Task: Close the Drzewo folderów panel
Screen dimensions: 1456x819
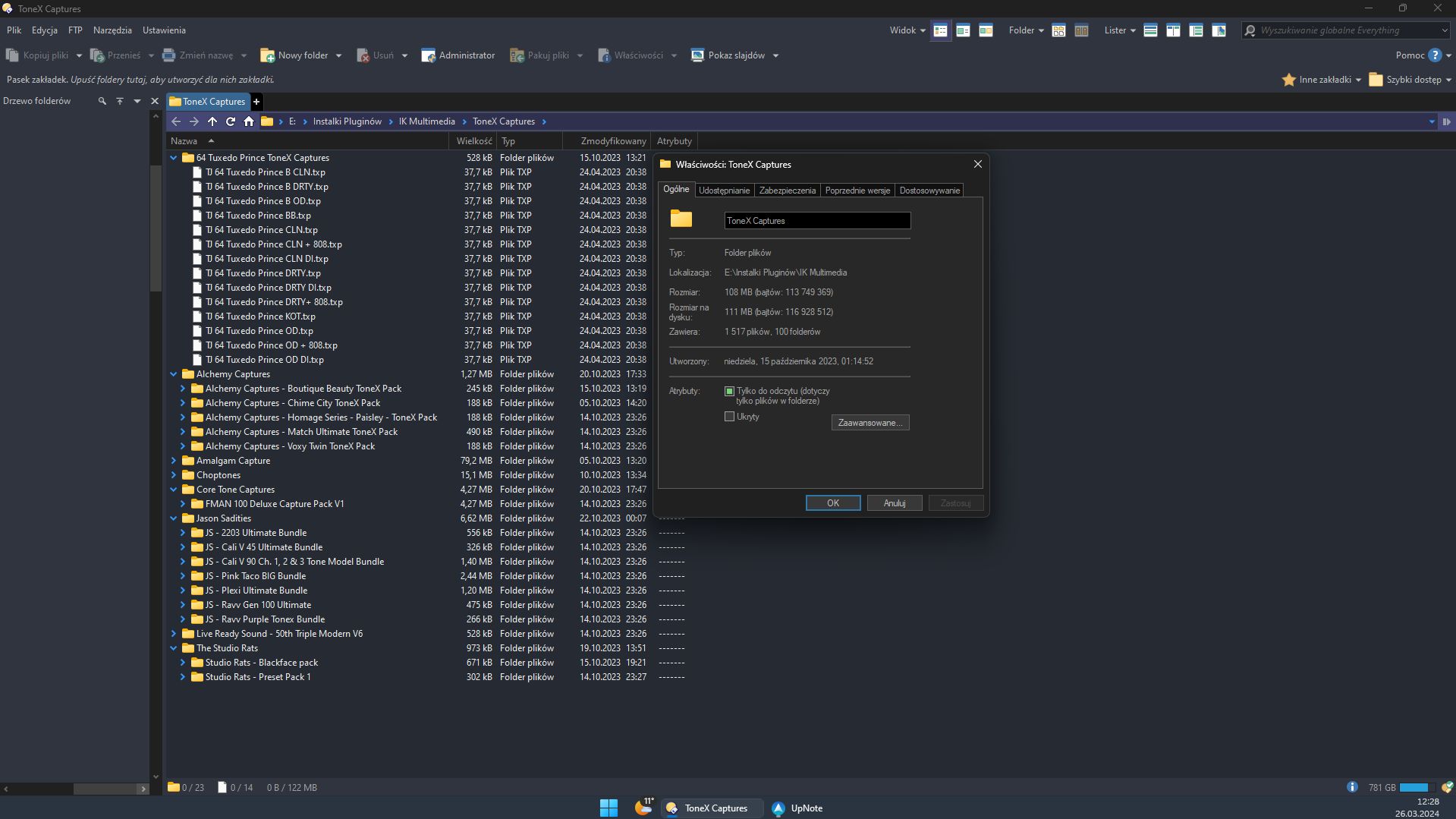Action: [x=155, y=101]
